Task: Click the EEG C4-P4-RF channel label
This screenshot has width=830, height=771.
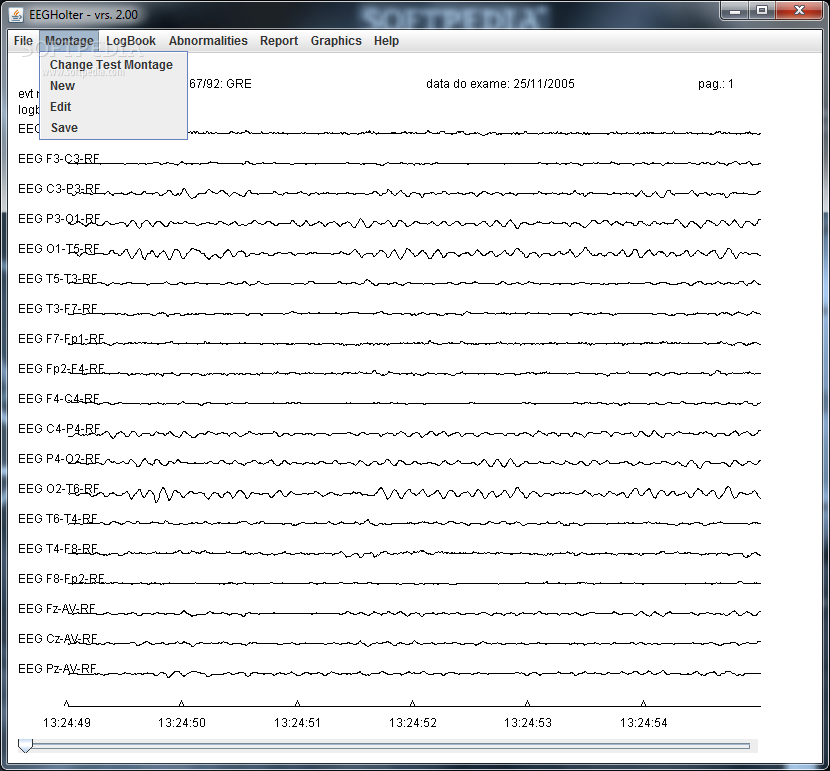Action: click(x=59, y=429)
